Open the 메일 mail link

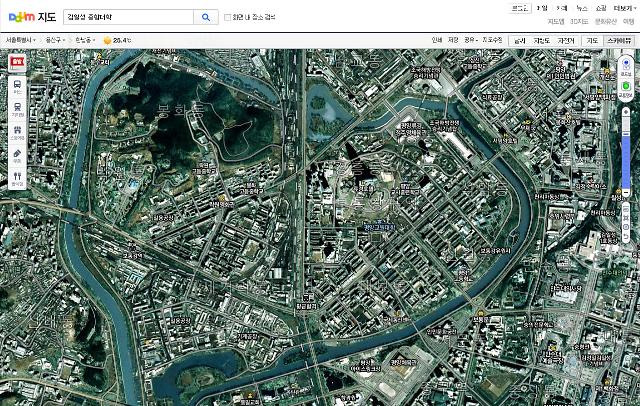pos(542,8)
